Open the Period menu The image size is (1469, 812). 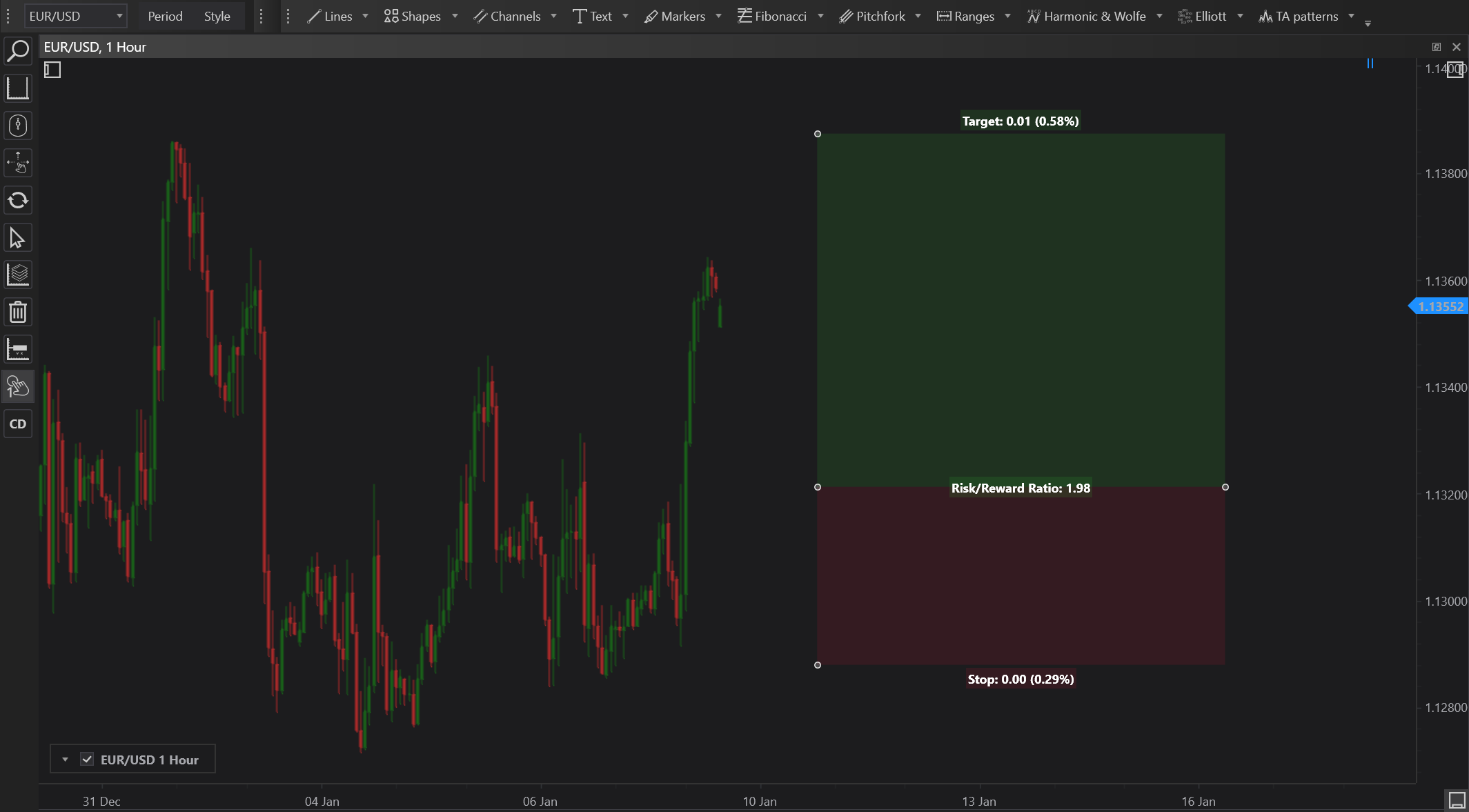coord(165,16)
